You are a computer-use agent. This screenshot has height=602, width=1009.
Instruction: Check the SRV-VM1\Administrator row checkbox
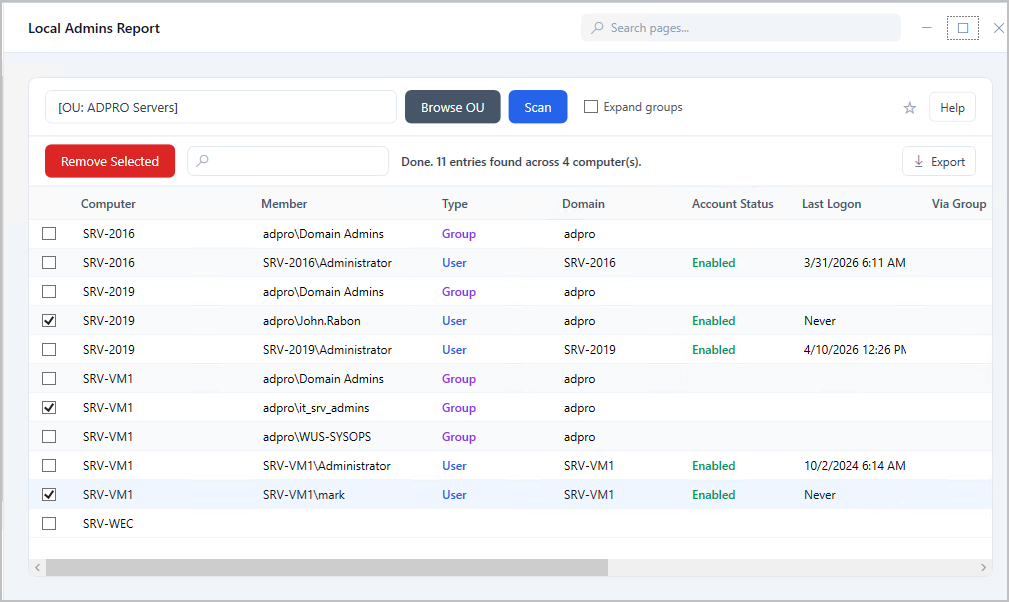[x=49, y=465]
